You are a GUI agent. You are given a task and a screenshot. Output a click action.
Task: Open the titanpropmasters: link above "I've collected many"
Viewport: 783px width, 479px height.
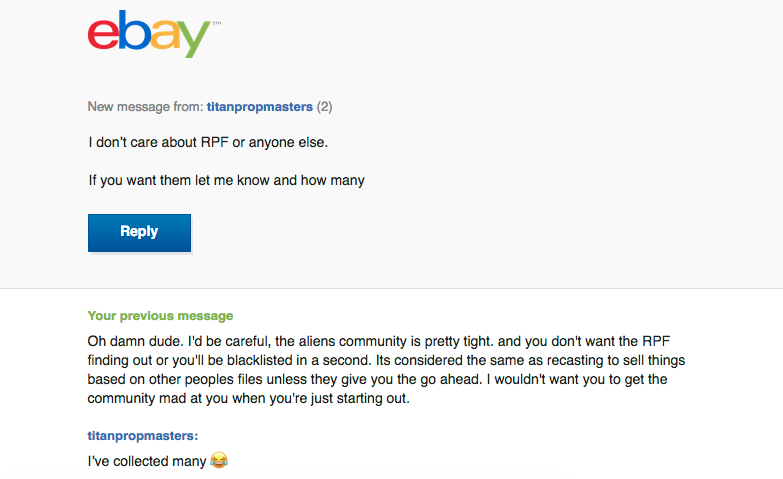click(x=143, y=436)
